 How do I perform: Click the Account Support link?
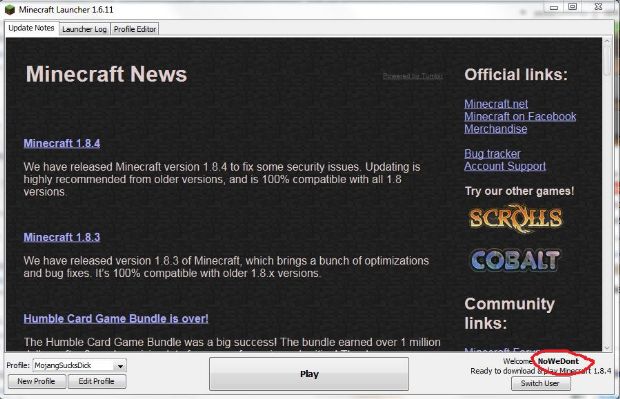(505, 166)
